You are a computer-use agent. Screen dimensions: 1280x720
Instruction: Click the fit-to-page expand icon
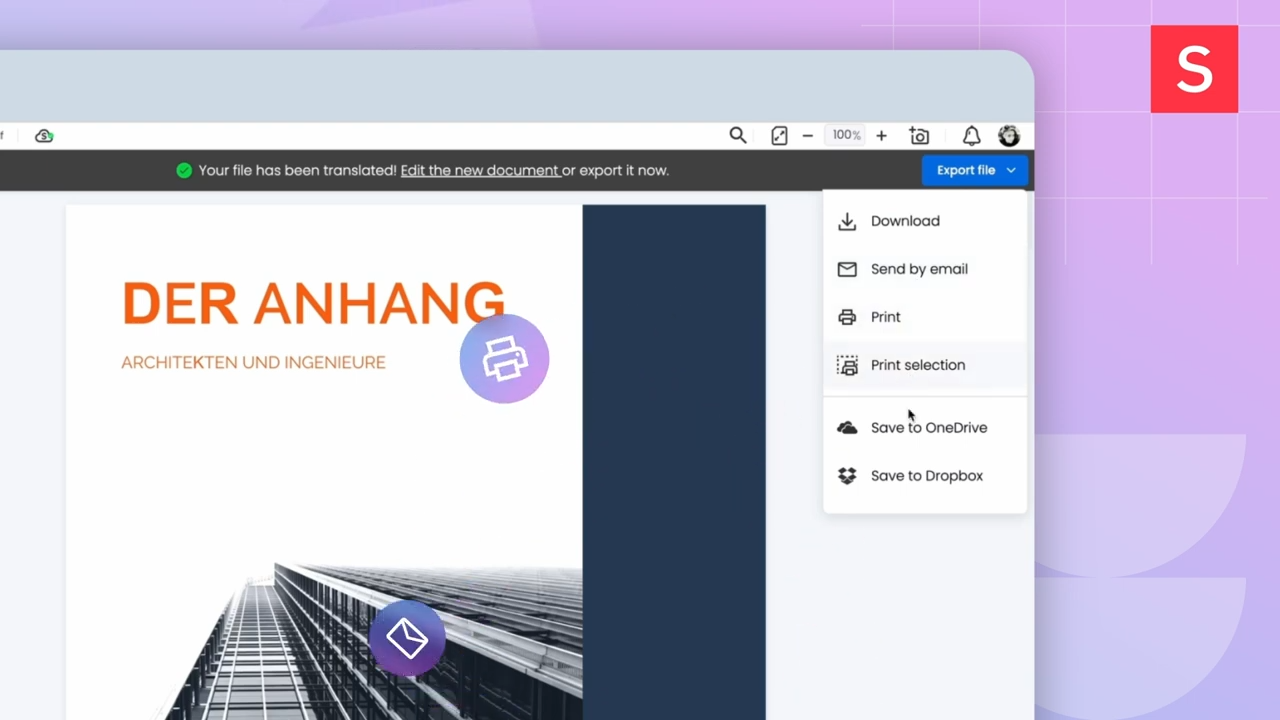click(779, 136)
